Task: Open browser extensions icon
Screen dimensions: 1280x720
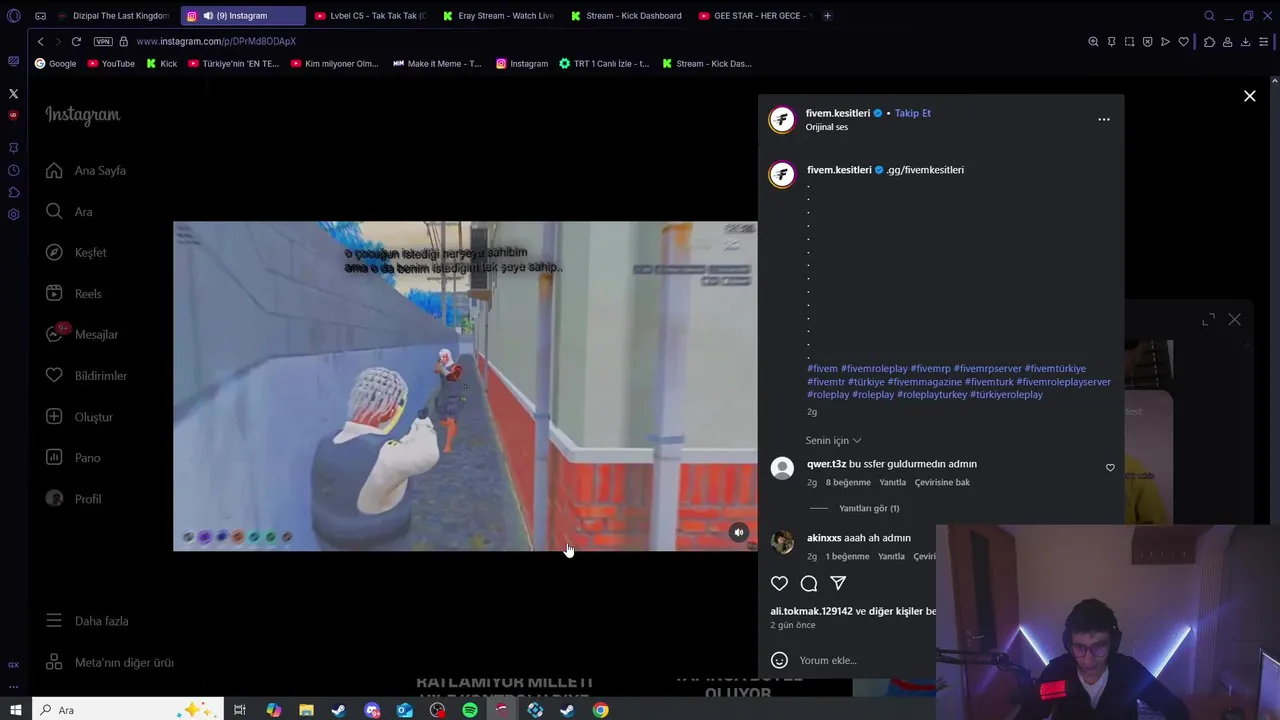Action: point(1209,42)
